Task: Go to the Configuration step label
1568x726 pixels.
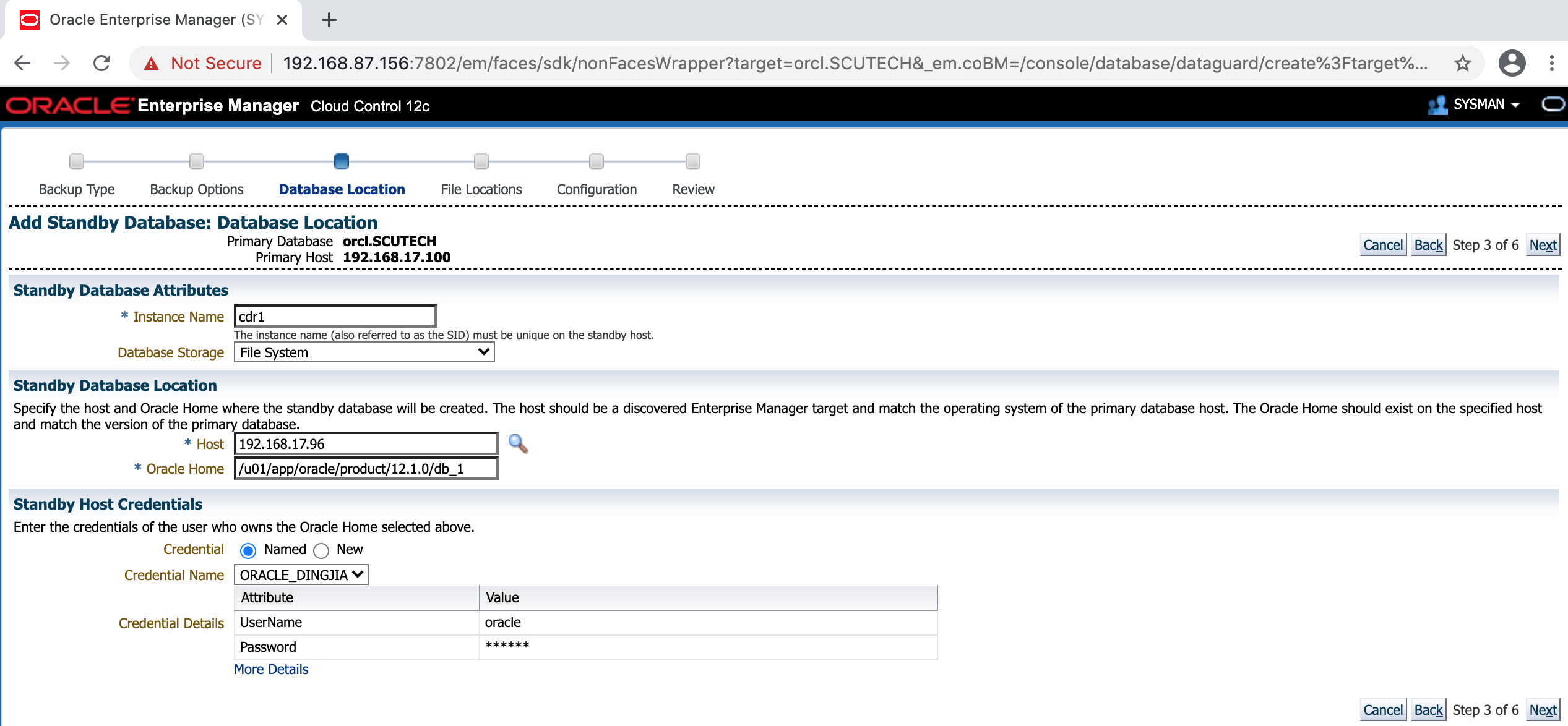Action: 597,189
